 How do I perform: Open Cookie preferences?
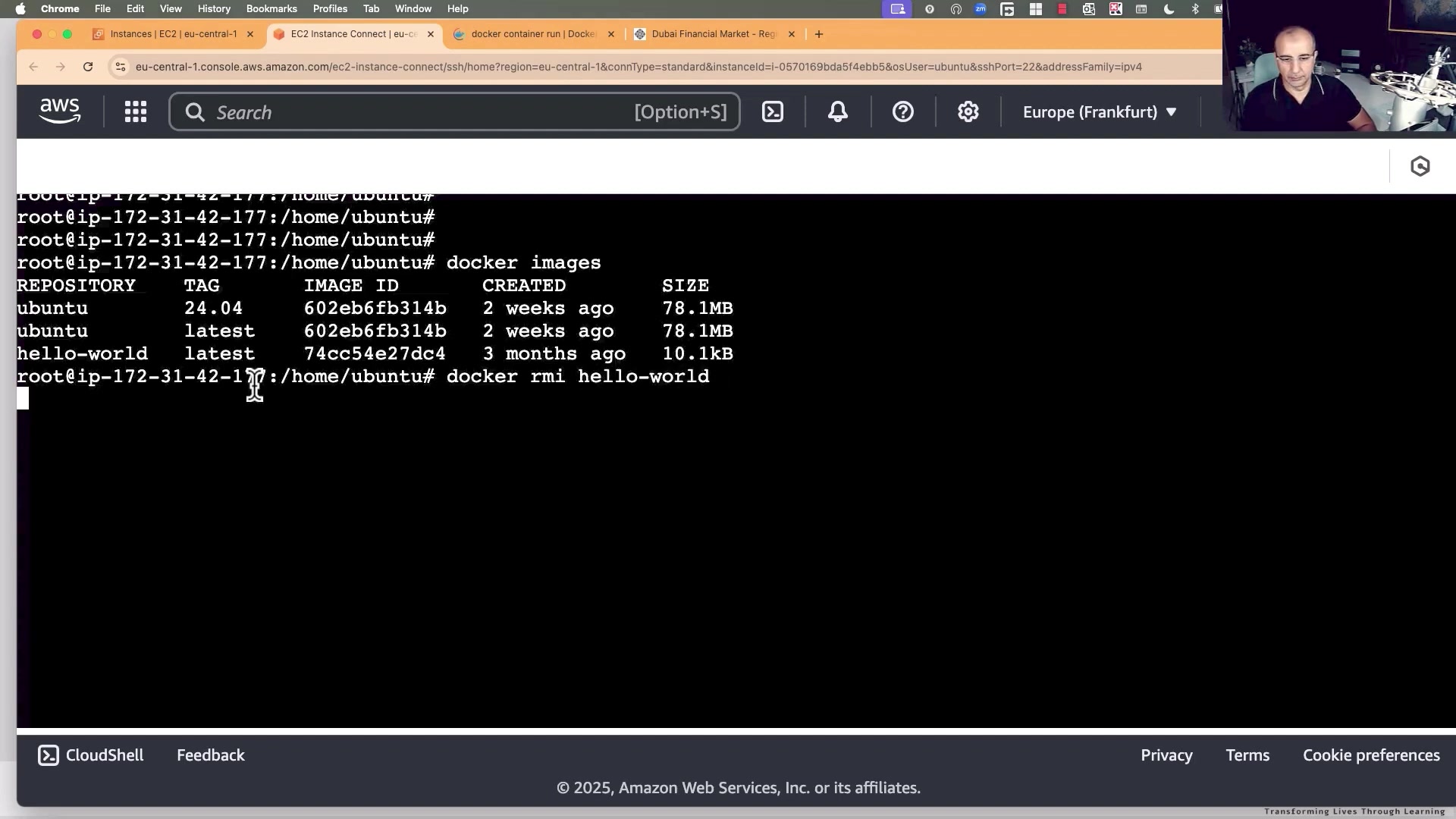(1371, 755)
